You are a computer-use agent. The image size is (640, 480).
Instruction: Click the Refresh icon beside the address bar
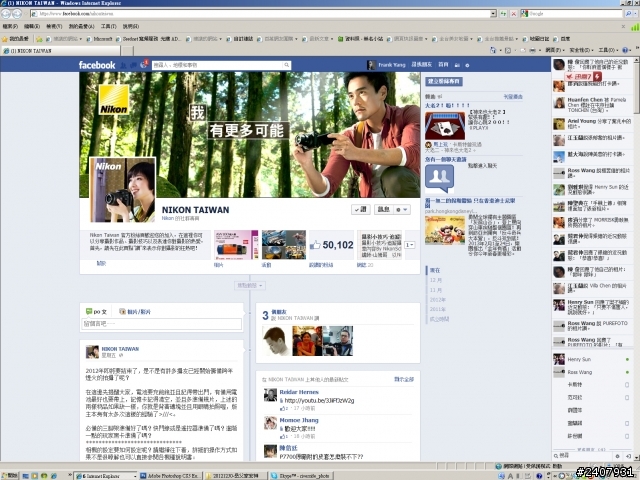[x=504, y=14]
